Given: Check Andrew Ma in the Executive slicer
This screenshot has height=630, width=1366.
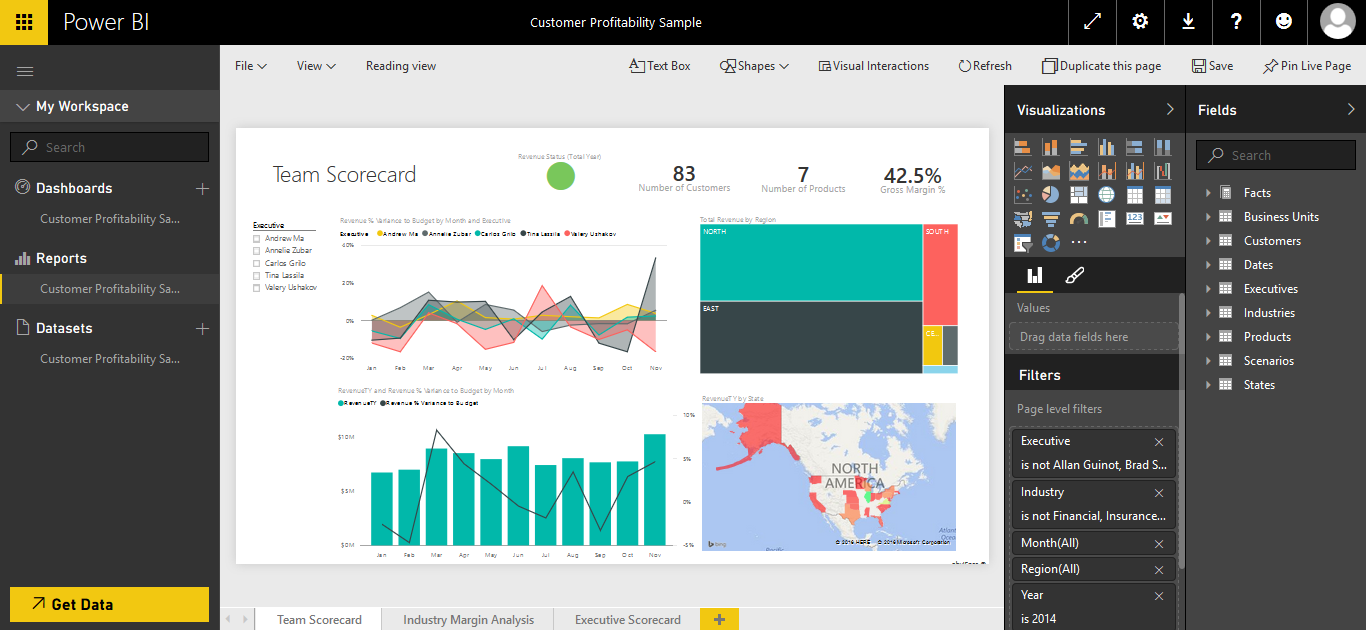Looking at the screenshot, I should point(257,239).
